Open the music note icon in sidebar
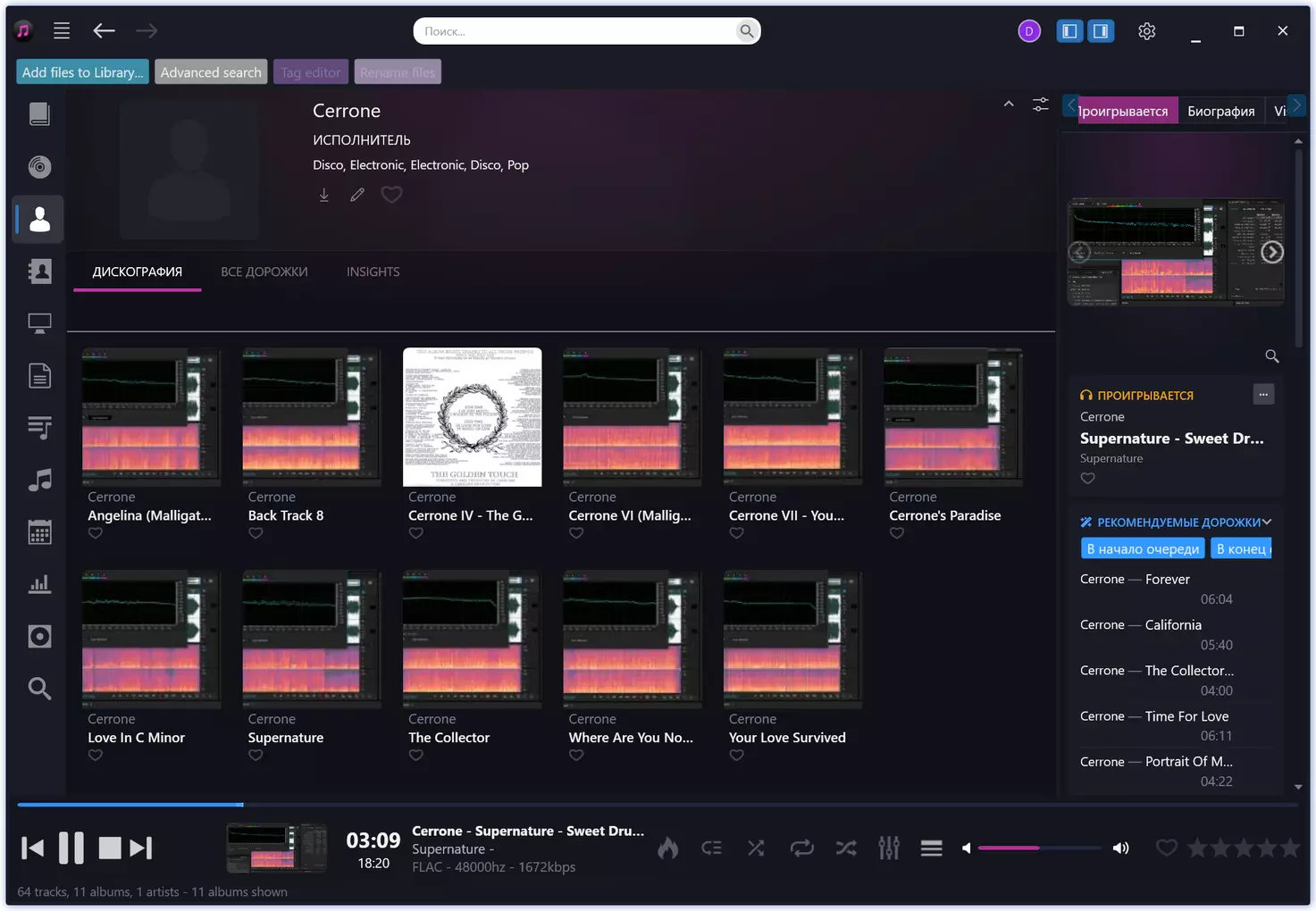Image resolution: width=1316 pixels, height=911 pixels. [39, 481]
